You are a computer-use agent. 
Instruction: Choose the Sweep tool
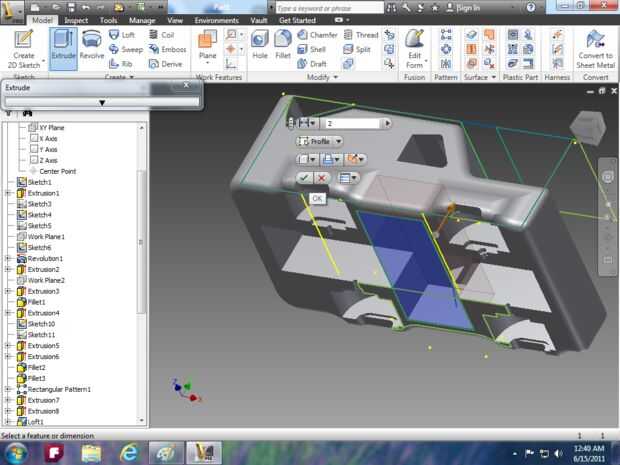(x=126, y=49)
